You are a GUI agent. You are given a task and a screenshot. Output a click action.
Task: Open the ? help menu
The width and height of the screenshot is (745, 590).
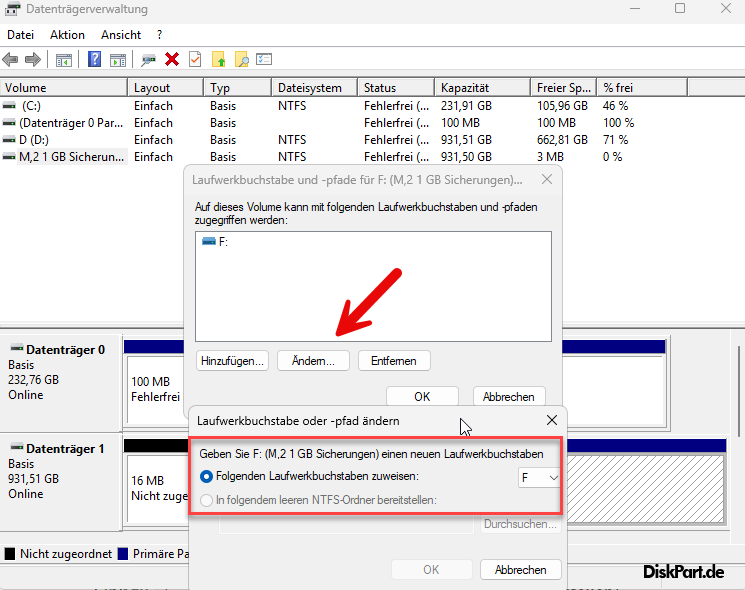pos(160,35)
